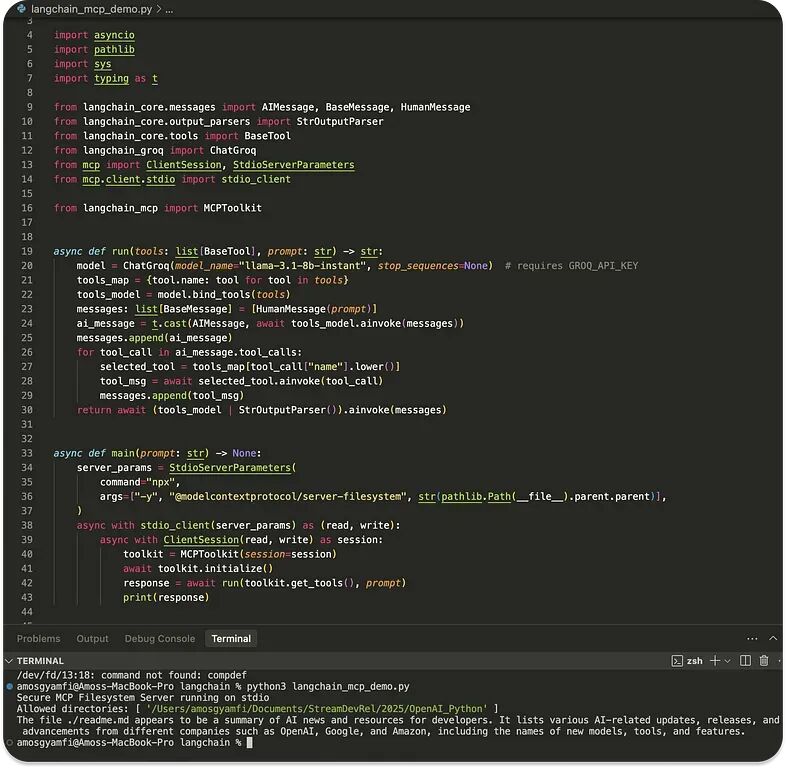Click langchain_mcp_demo.py in the breadcrumb
This screenshot has width=786, height=768.
(x=91, y=9)
